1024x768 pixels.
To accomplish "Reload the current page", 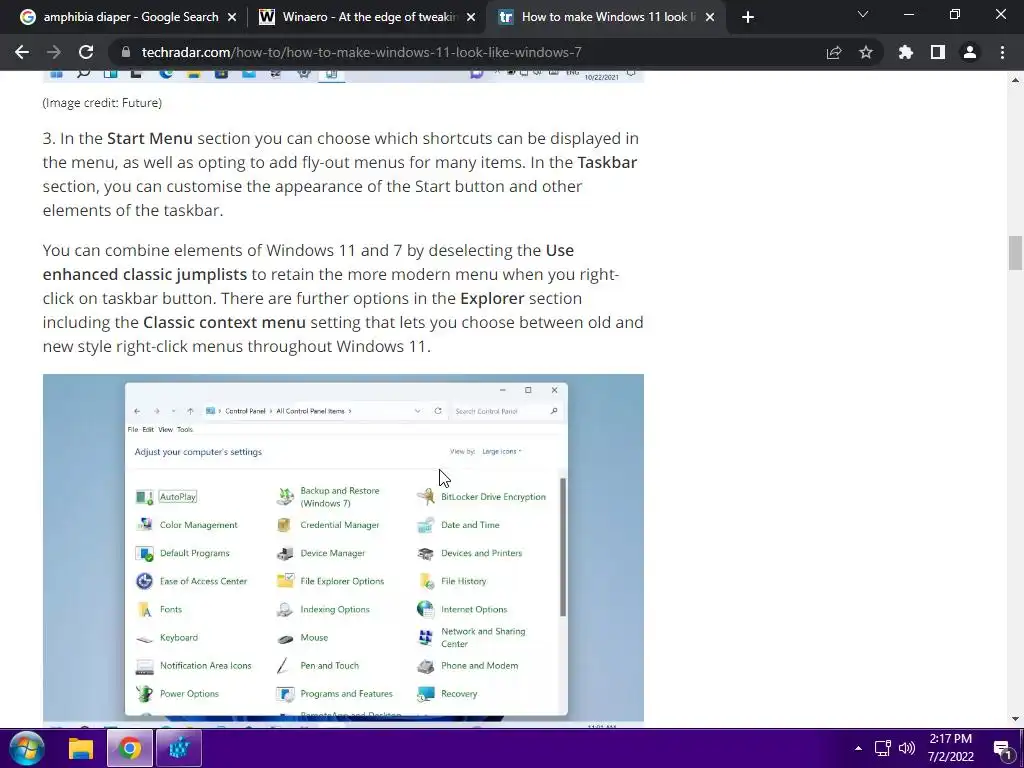I will [86, 52].
